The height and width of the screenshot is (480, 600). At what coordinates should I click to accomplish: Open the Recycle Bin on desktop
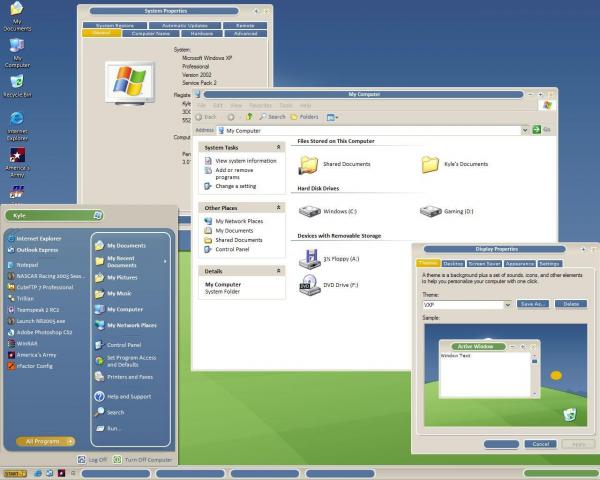coord(17,86)
